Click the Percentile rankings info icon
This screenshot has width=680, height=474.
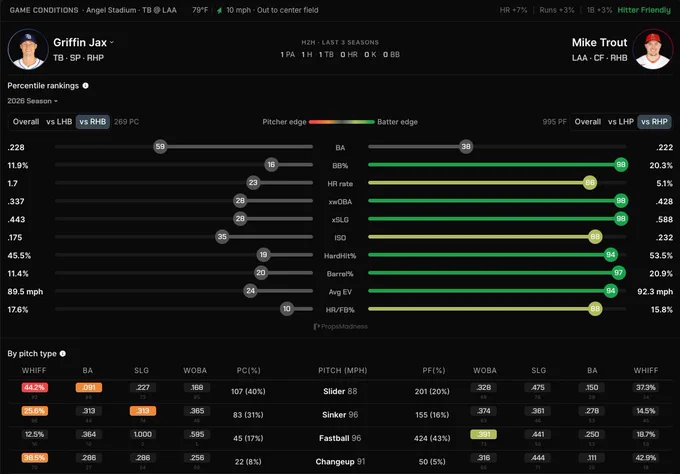coord(85,86)
